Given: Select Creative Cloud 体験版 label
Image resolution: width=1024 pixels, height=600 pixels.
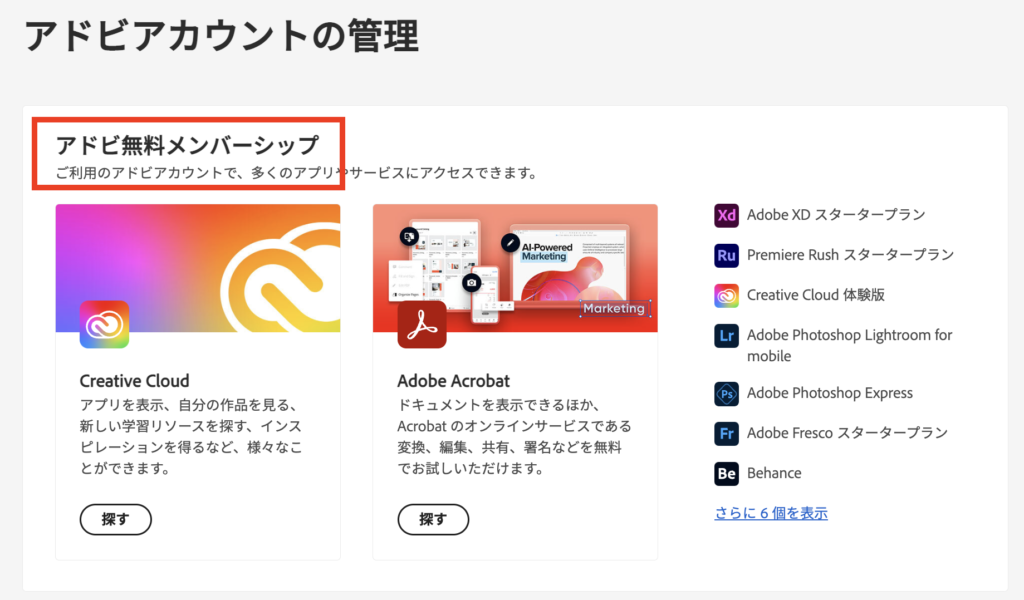Looking at the screenshot, I should [816, 295].
